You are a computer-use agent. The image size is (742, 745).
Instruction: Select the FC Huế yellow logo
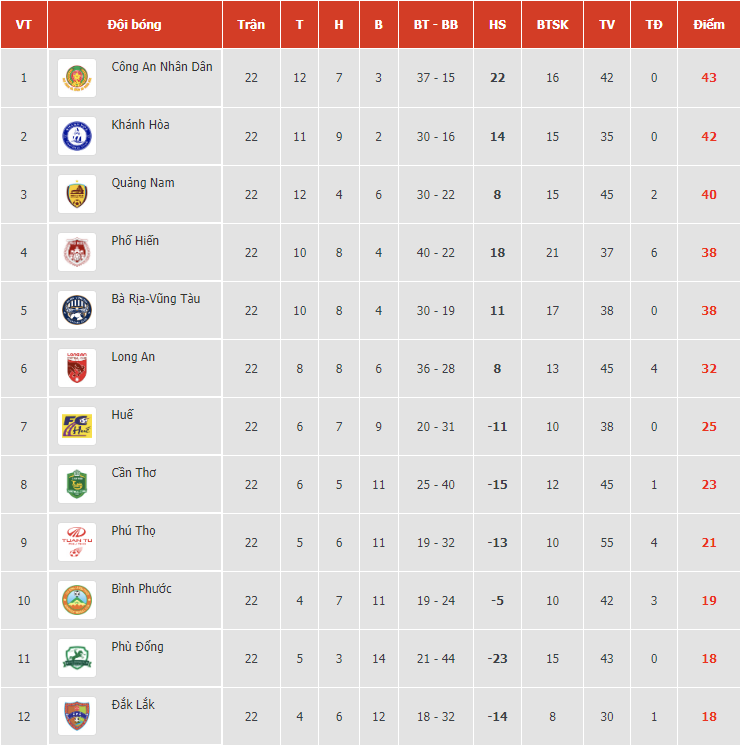77,426
